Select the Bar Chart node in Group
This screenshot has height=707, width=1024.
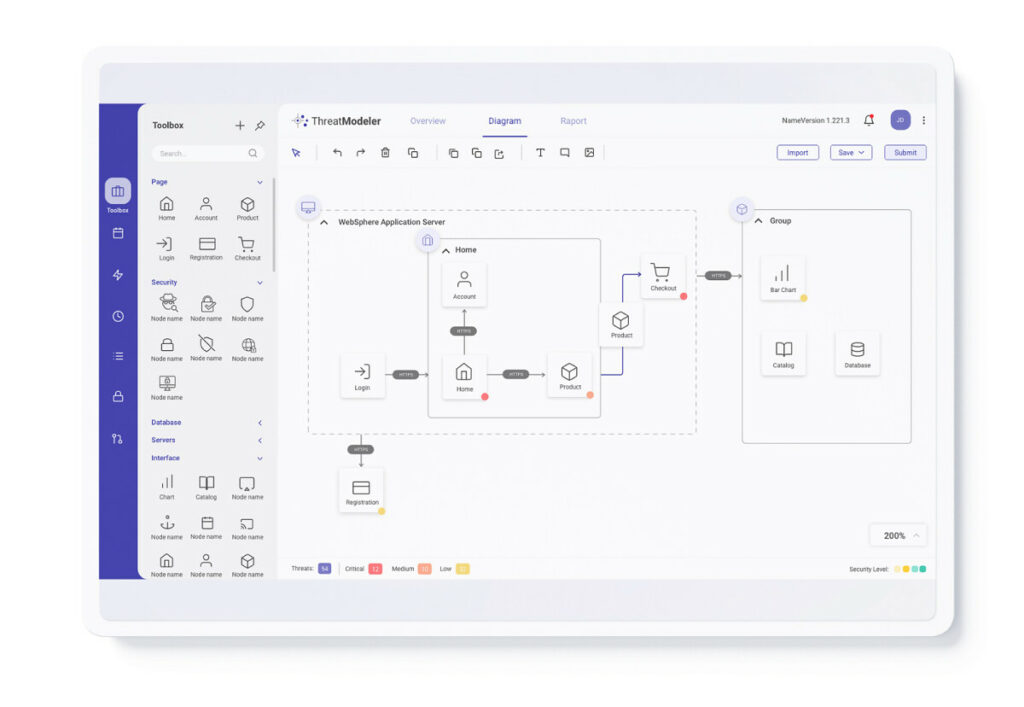[782, 277]
